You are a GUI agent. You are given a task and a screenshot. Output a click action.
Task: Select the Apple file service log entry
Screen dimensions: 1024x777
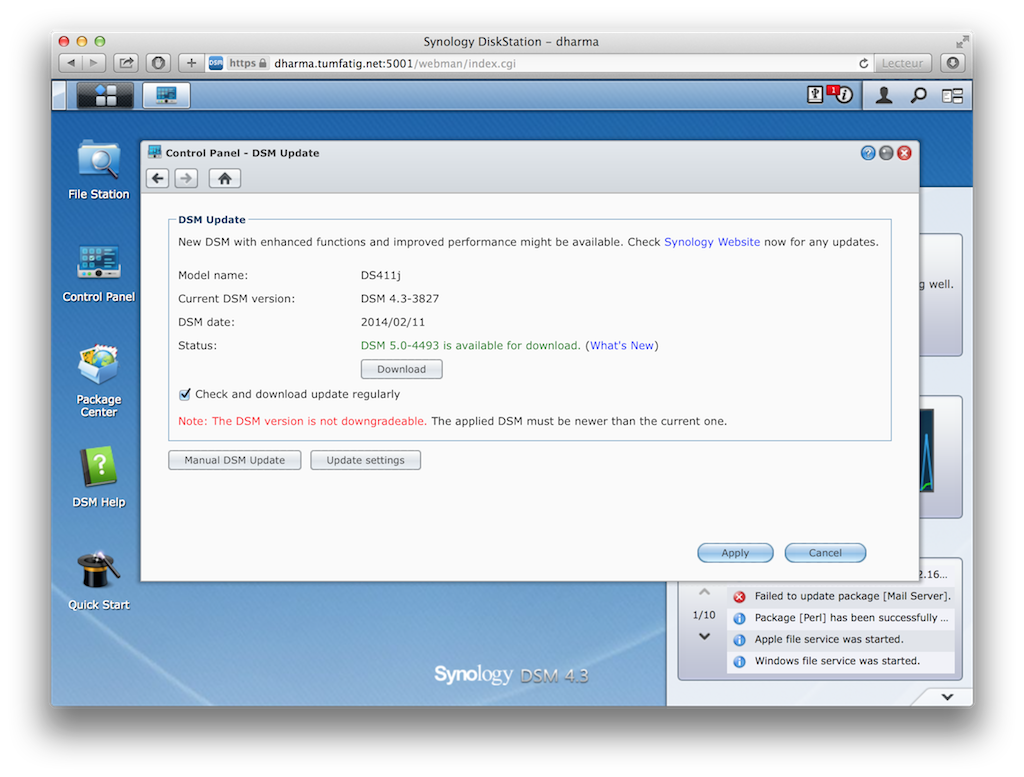coord(841,639)
